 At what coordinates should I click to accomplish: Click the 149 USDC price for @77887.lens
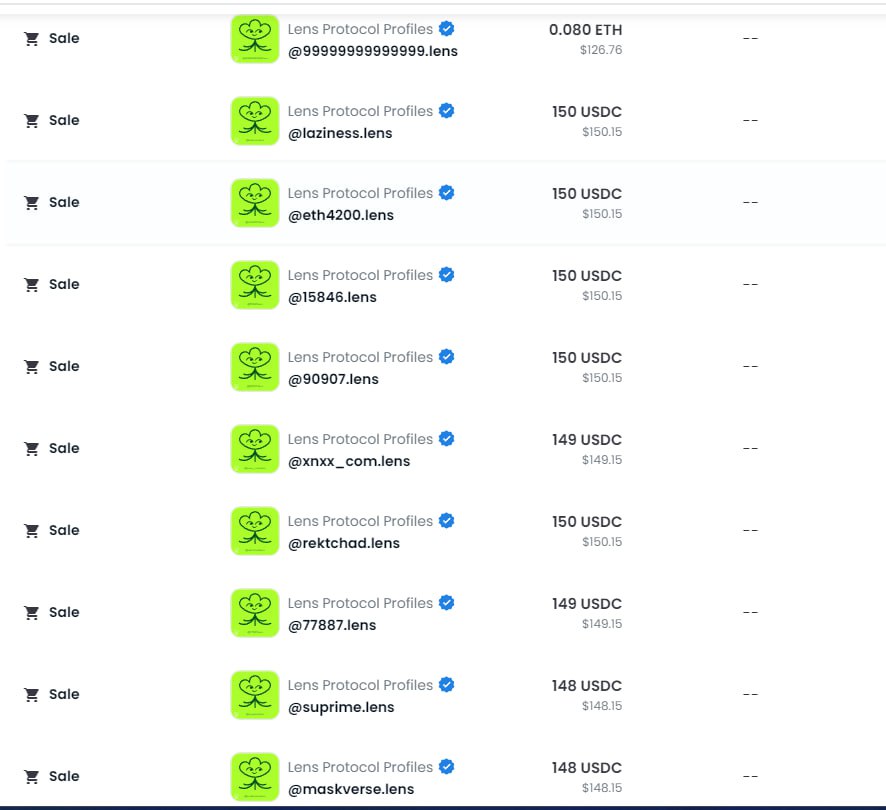(587, 604)
